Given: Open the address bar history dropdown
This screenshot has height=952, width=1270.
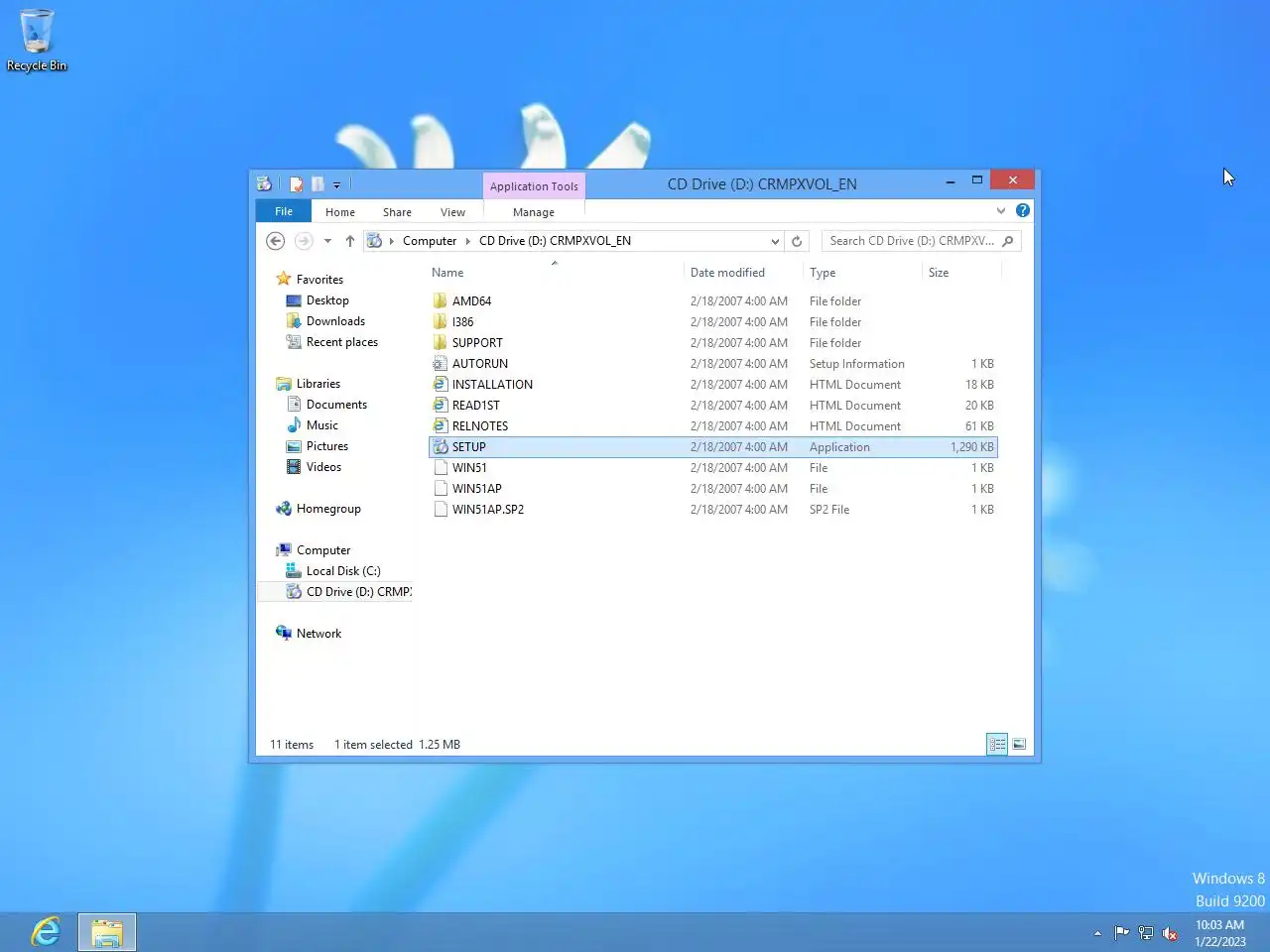Looking at the screenshot, I should click(x=775, y=241).
